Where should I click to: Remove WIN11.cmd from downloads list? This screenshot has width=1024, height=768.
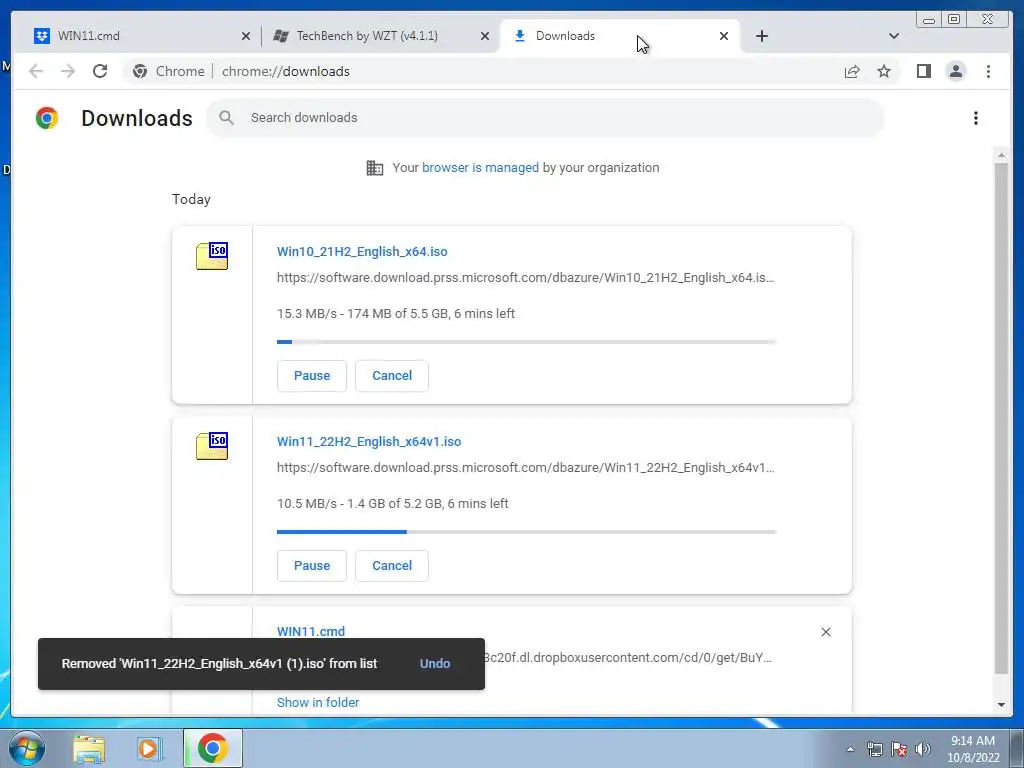click(x=825, y=632)
